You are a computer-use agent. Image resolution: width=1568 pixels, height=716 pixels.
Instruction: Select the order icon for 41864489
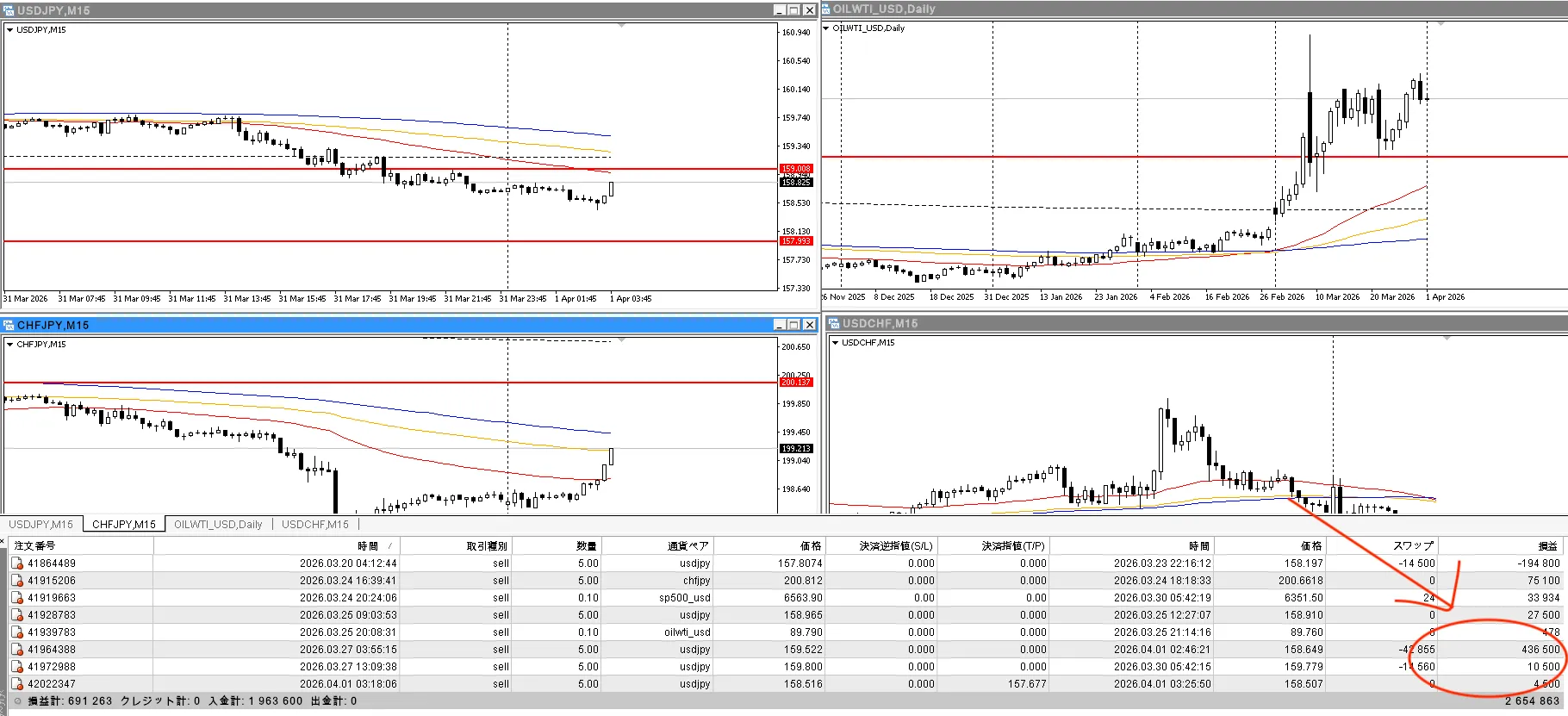pos(17,563)
